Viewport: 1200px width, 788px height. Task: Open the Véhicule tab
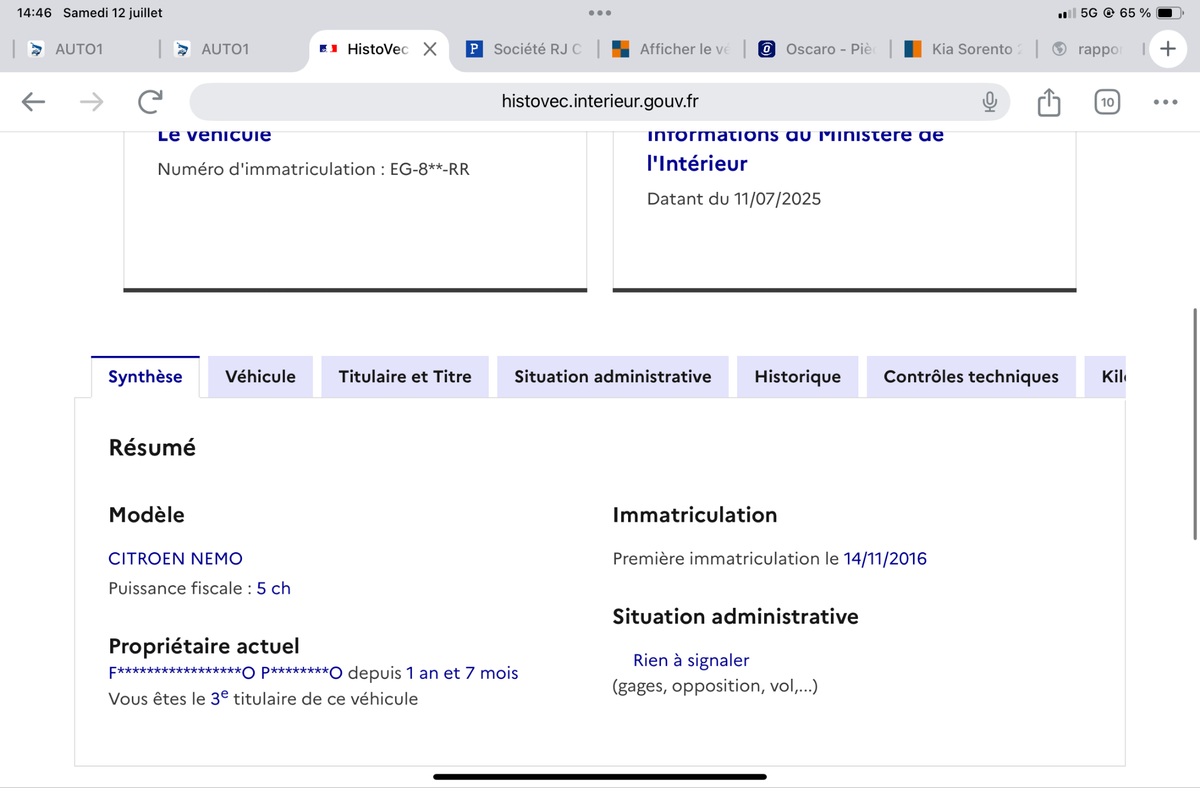[x=260, y=377]
